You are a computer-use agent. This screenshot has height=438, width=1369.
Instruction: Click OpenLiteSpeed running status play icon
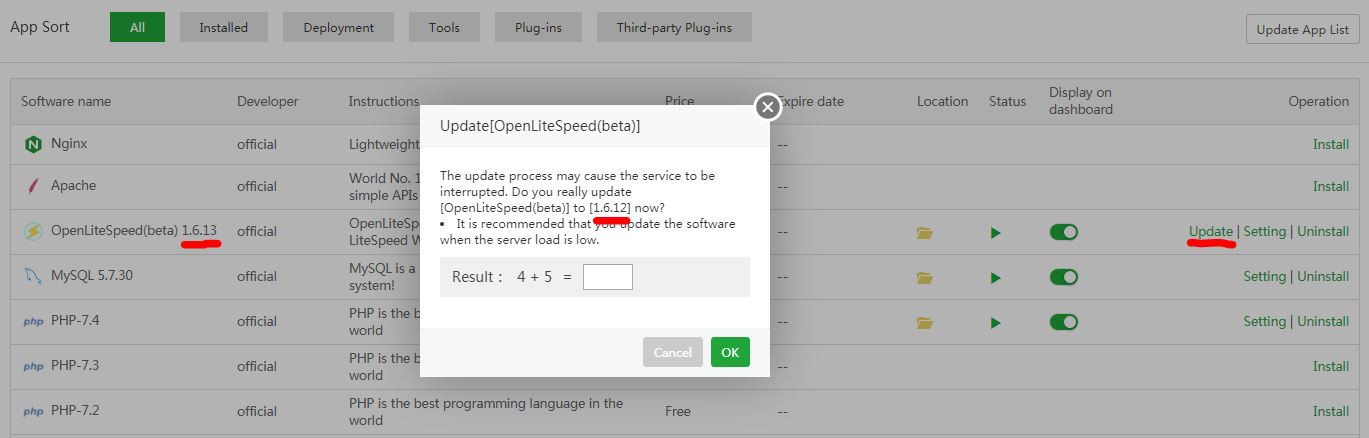click(995, 233)
